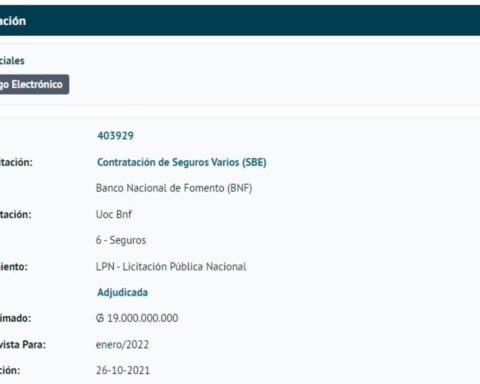Screen dimensions: 480x384
Task: Select the '26-10-2021' date value
Action: click(x=123, y=370)
